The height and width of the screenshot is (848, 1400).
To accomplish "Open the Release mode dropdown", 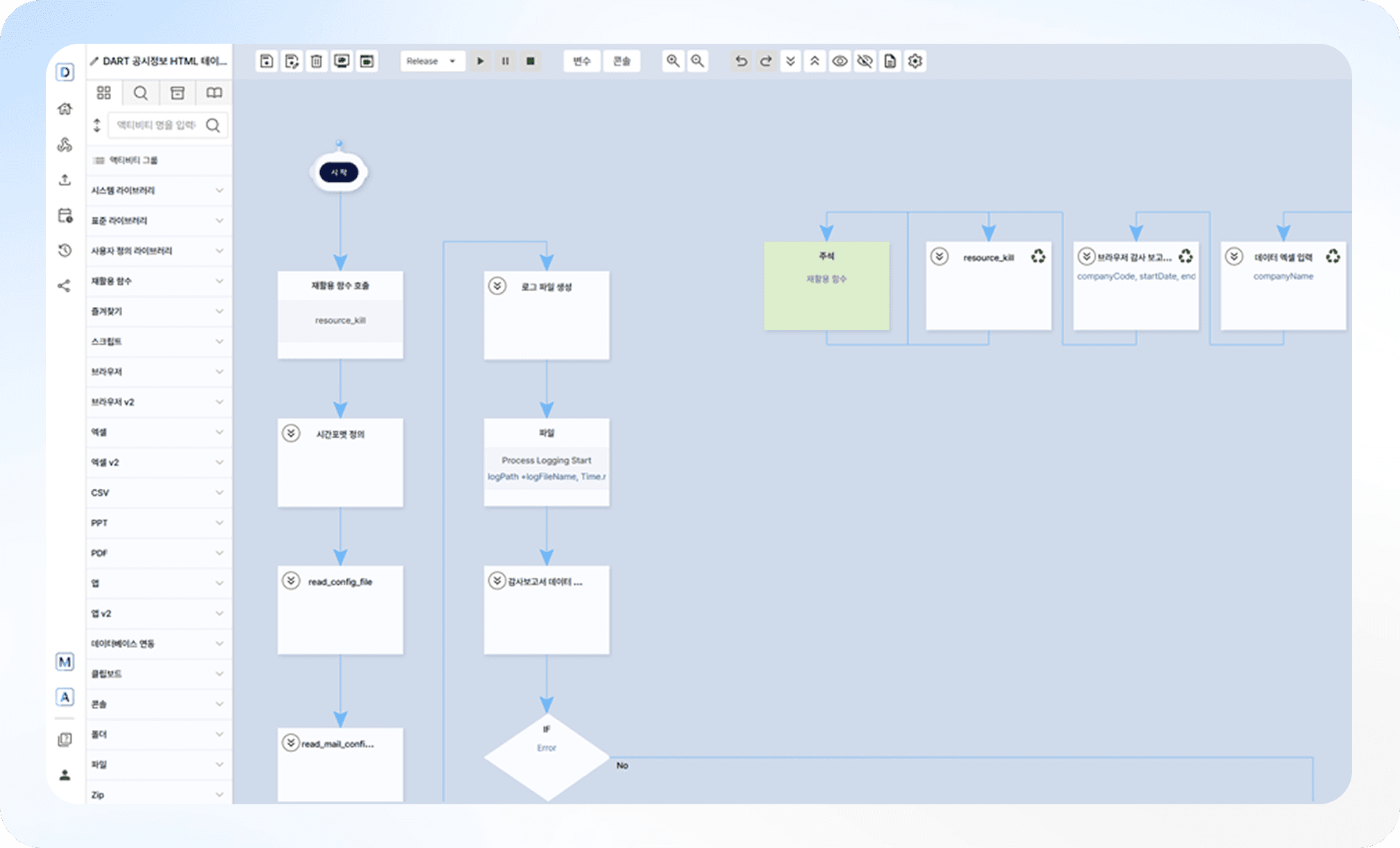I will 432,61.
